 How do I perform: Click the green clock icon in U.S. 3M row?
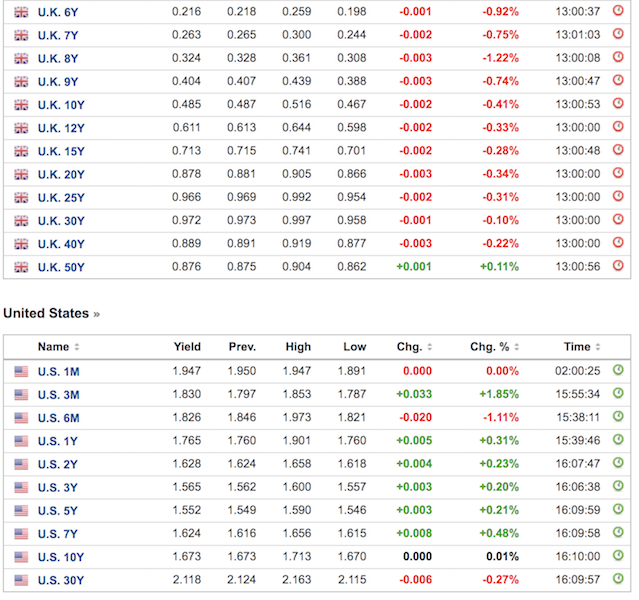tap(618, 393)
